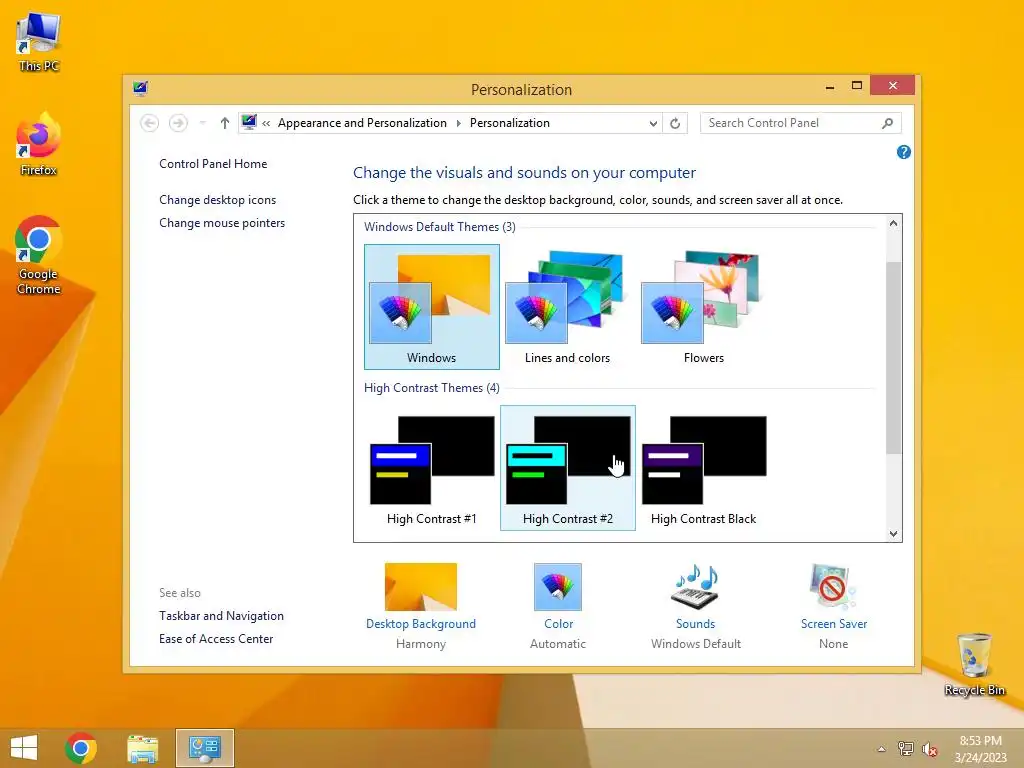Open the recent locations dropdown arrow

tap(202, 123)
